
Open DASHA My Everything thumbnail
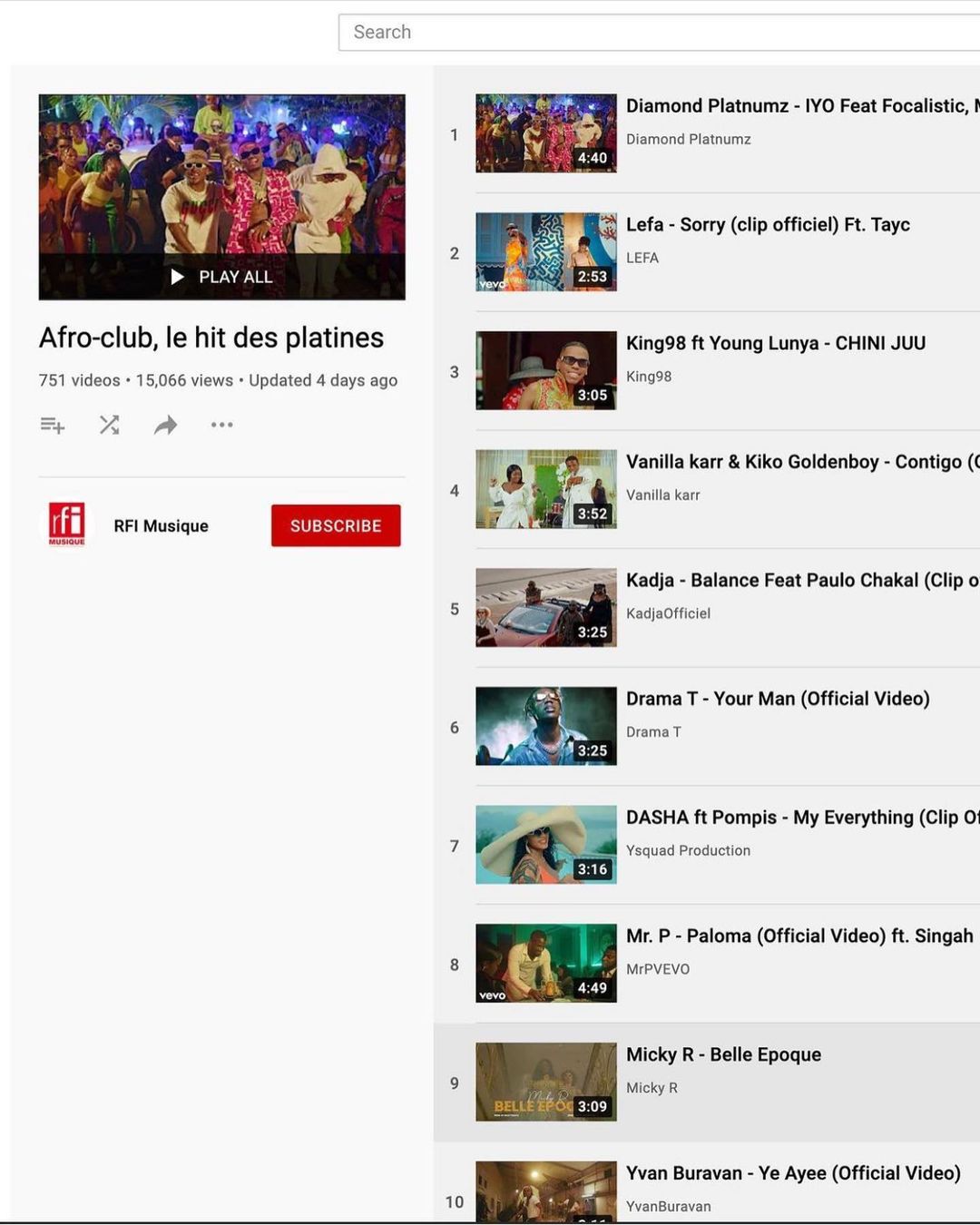[x=545, y=845]
